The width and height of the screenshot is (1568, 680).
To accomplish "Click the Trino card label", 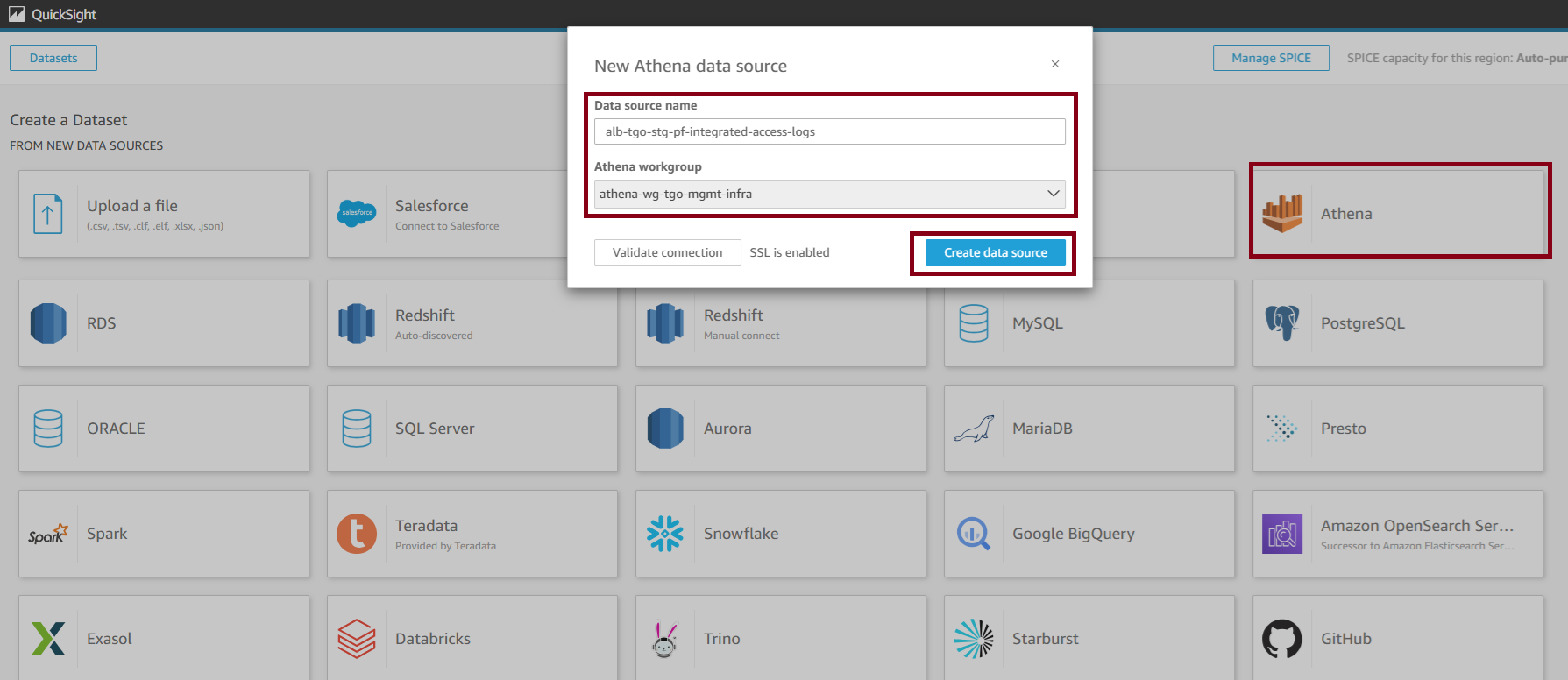I will (x=722, y=639).
